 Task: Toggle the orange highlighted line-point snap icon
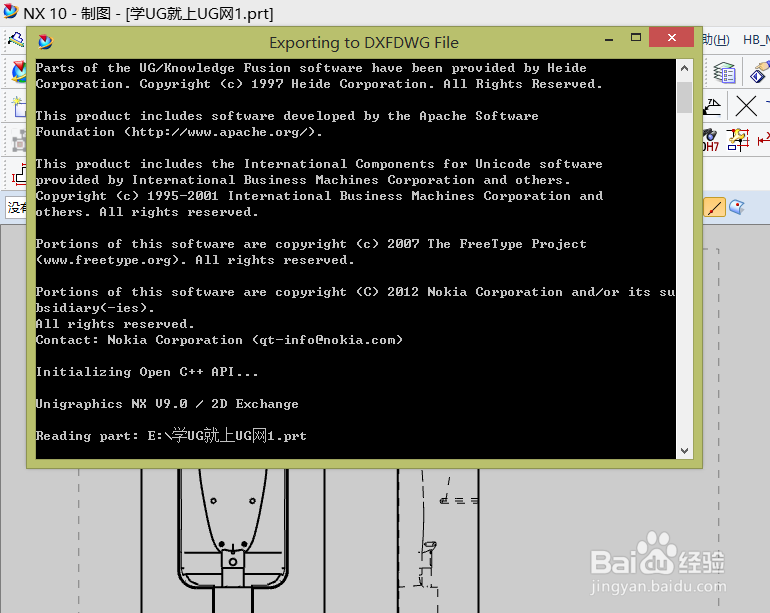[715, 207]
